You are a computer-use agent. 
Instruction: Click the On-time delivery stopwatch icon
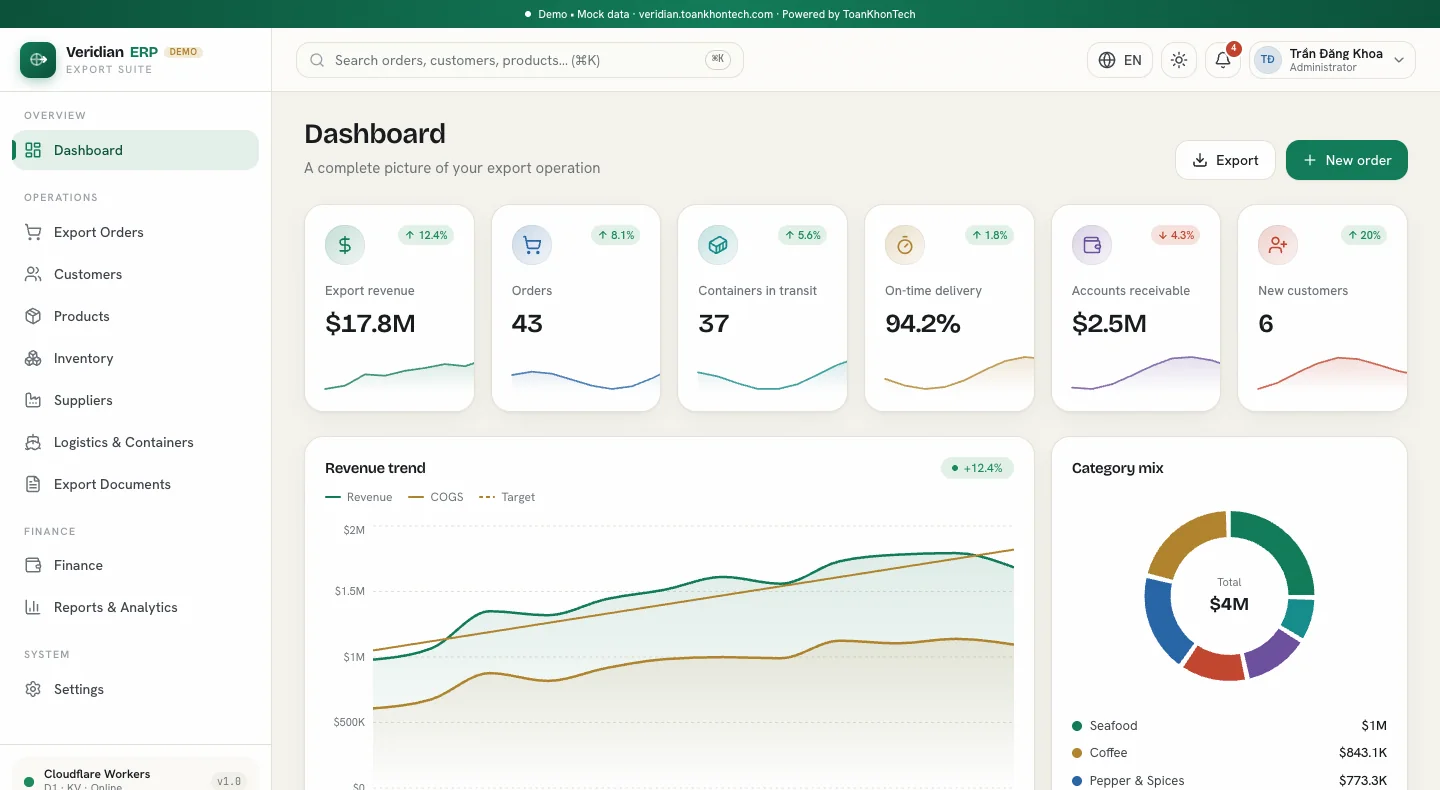point(905,245)
